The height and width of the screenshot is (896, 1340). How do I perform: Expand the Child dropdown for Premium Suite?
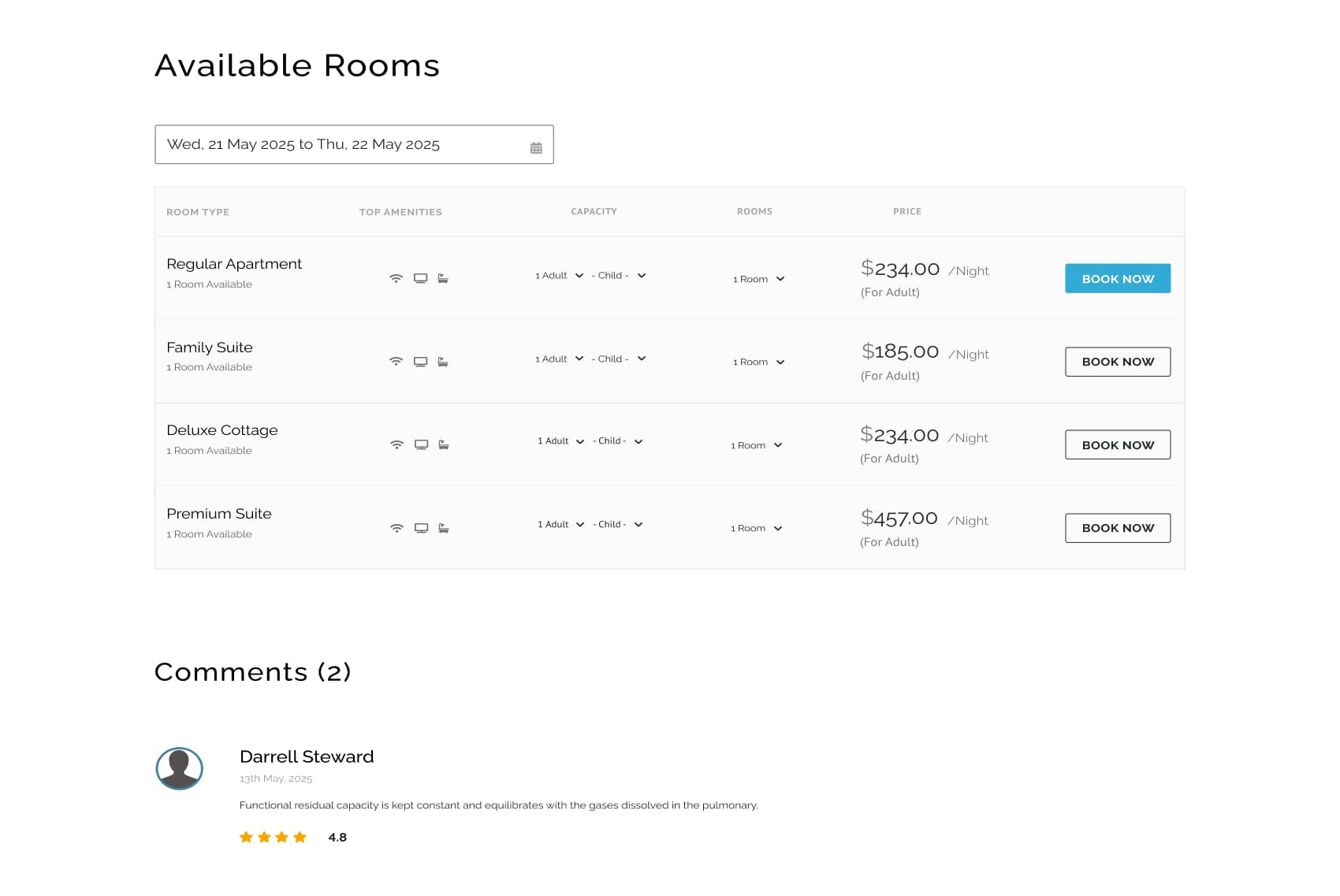point(619,525)
